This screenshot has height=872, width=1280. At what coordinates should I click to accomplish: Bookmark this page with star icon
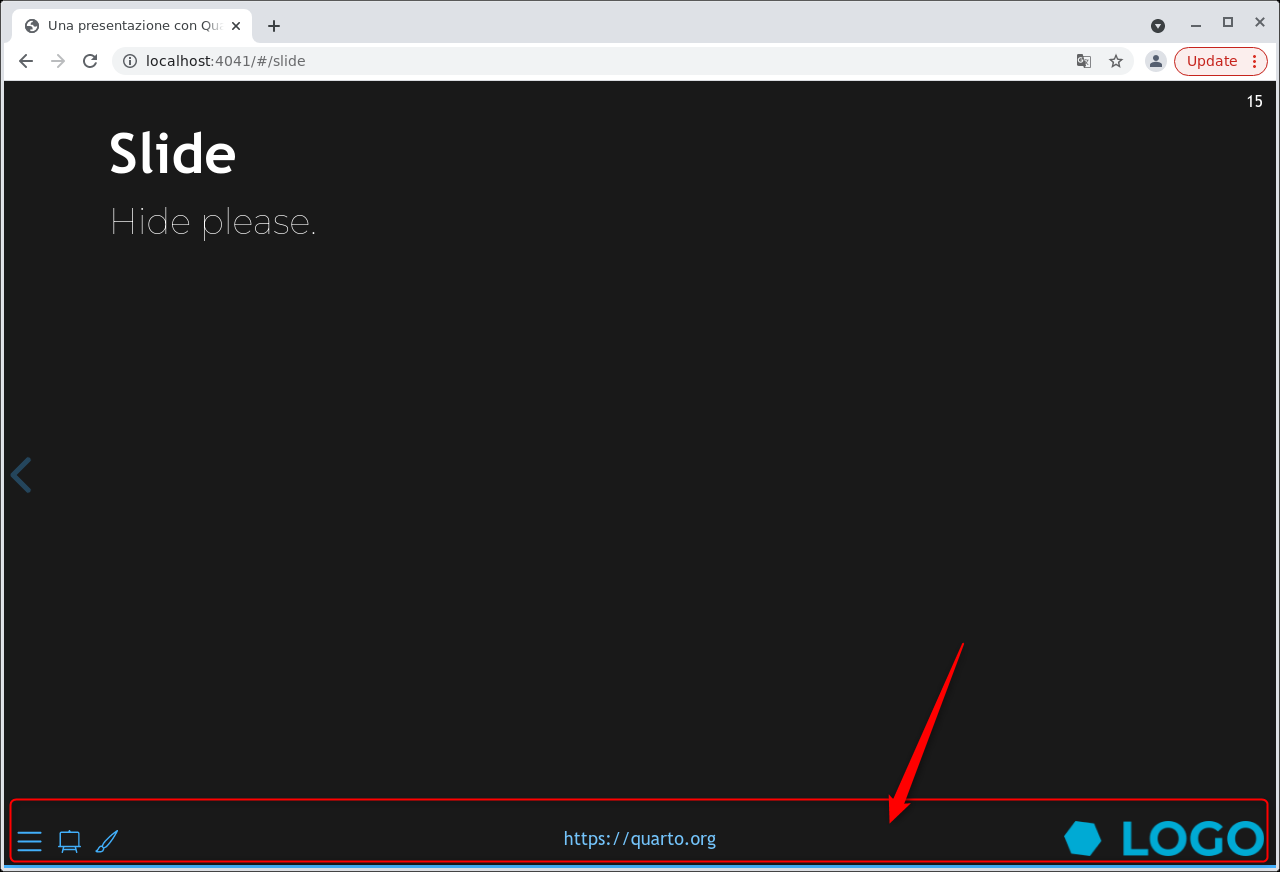point(1116,61)
